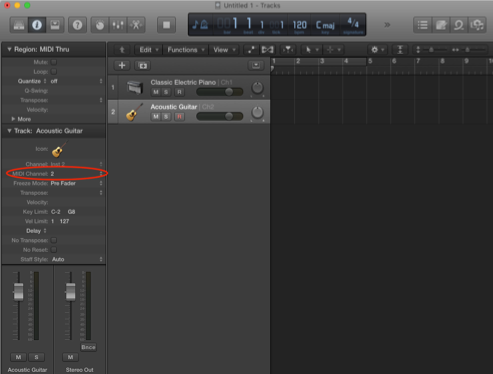The height and width of the screenshot is (374, 493).
Task: Mute the Classic Electric Piano track
Action: click(x=156, y=92)
